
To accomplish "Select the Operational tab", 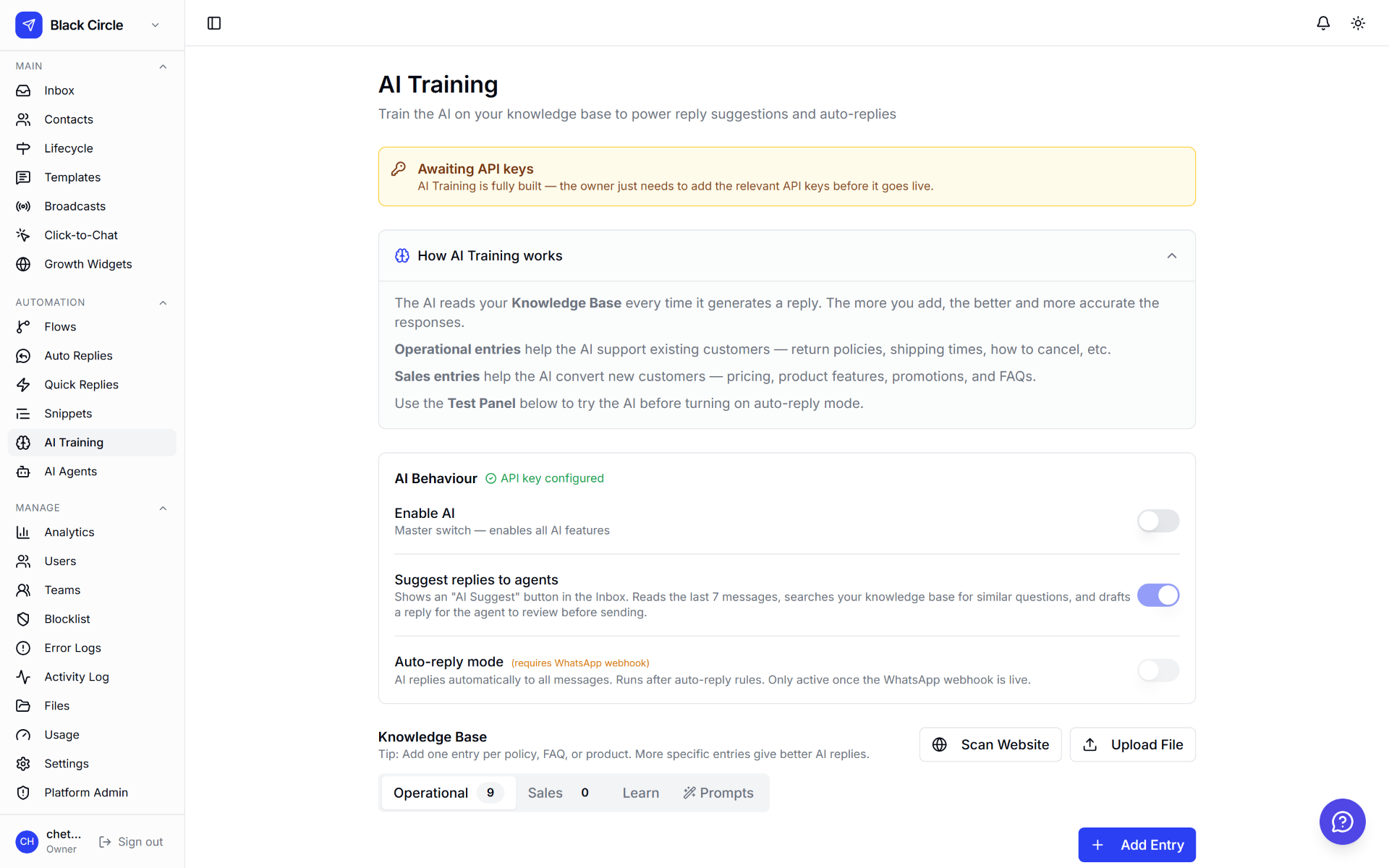I will click(448, 793).
